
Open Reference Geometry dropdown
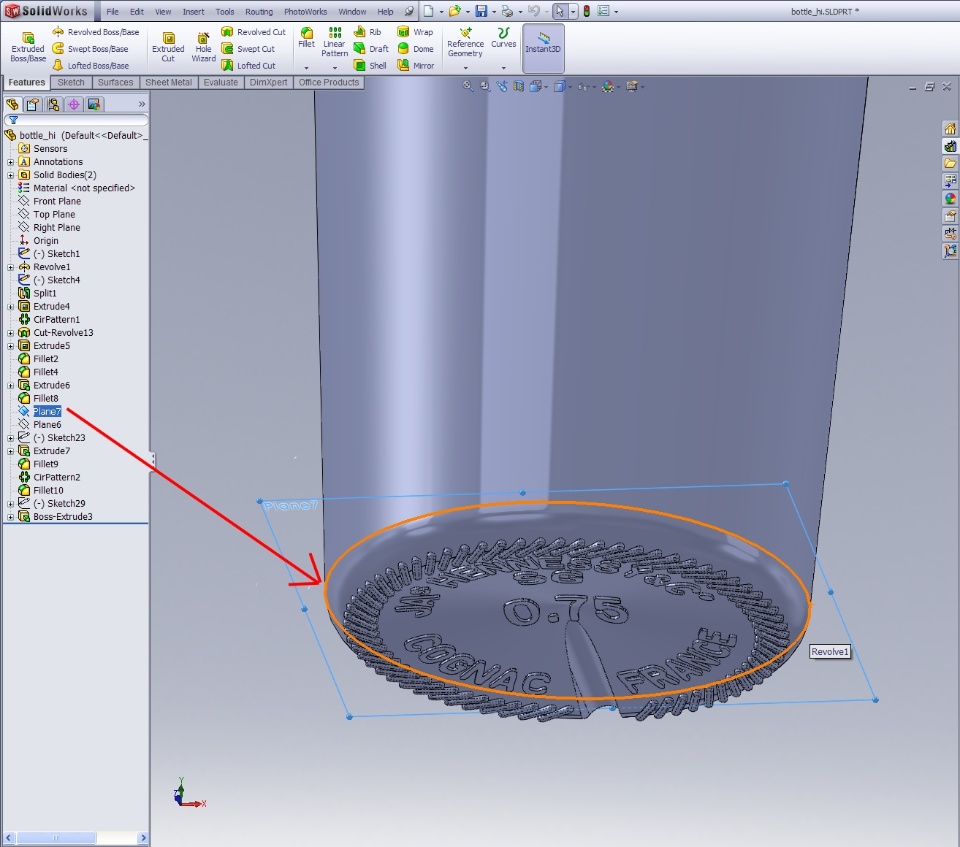click(465, 68)
